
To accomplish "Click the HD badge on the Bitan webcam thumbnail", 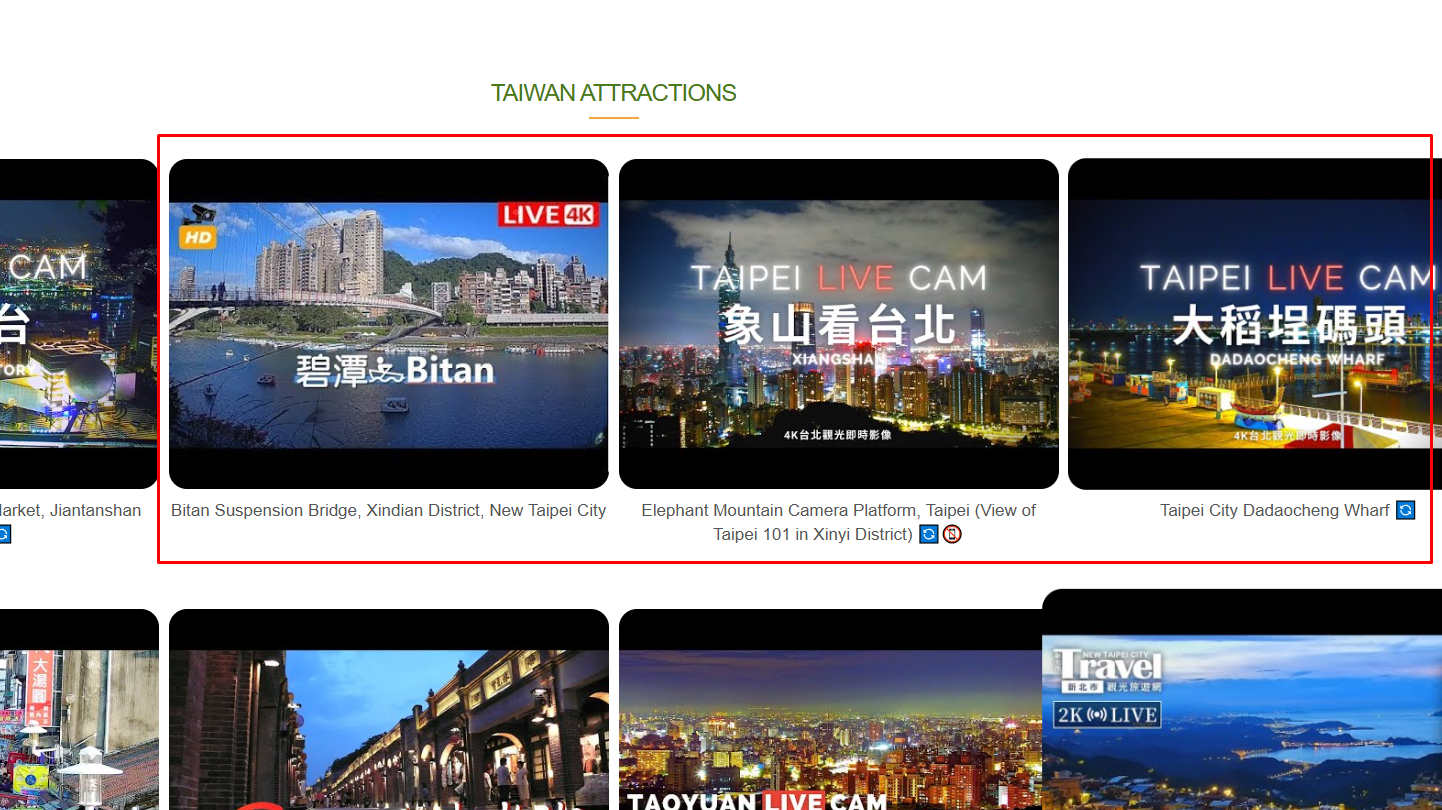I will 197,236.
